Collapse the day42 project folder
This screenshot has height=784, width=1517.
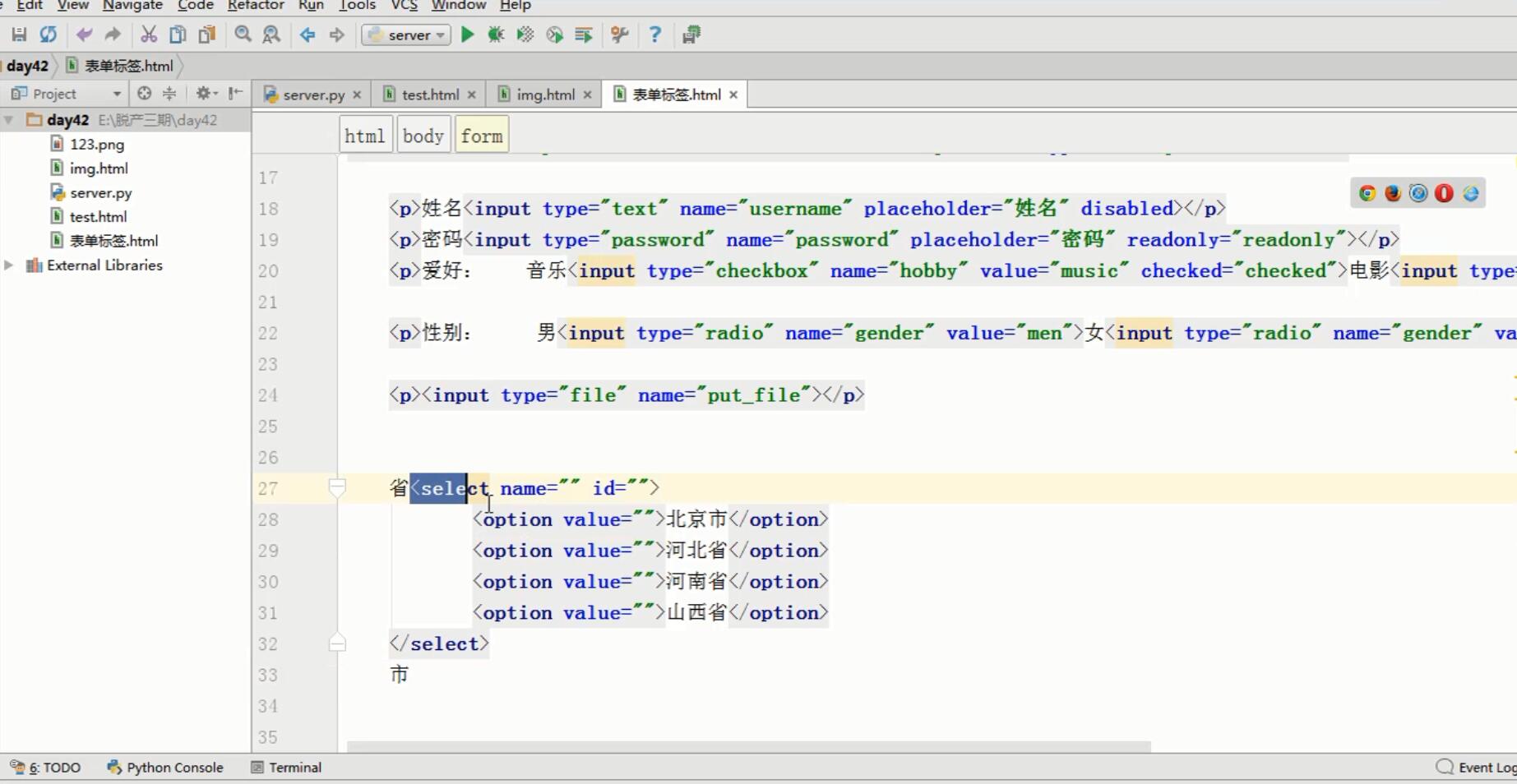[x=9, y=120]
